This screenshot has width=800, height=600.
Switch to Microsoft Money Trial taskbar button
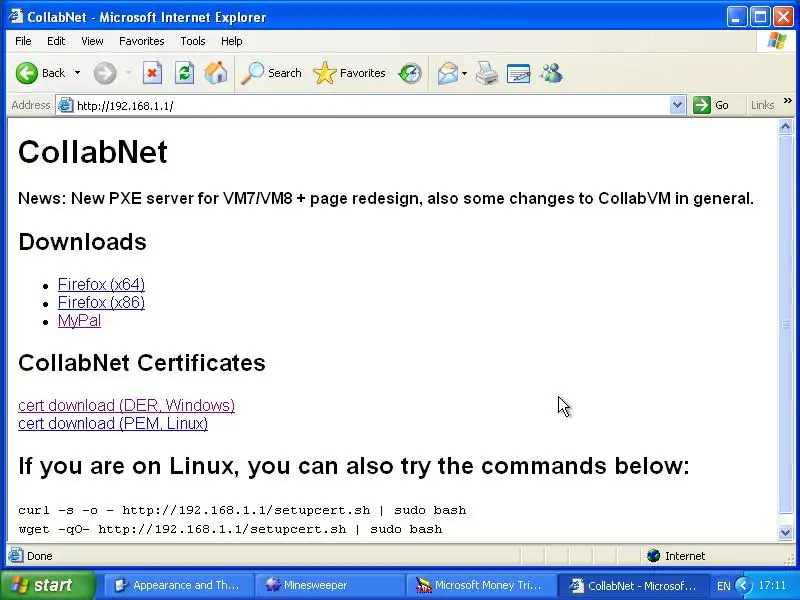tap(480, 585)
